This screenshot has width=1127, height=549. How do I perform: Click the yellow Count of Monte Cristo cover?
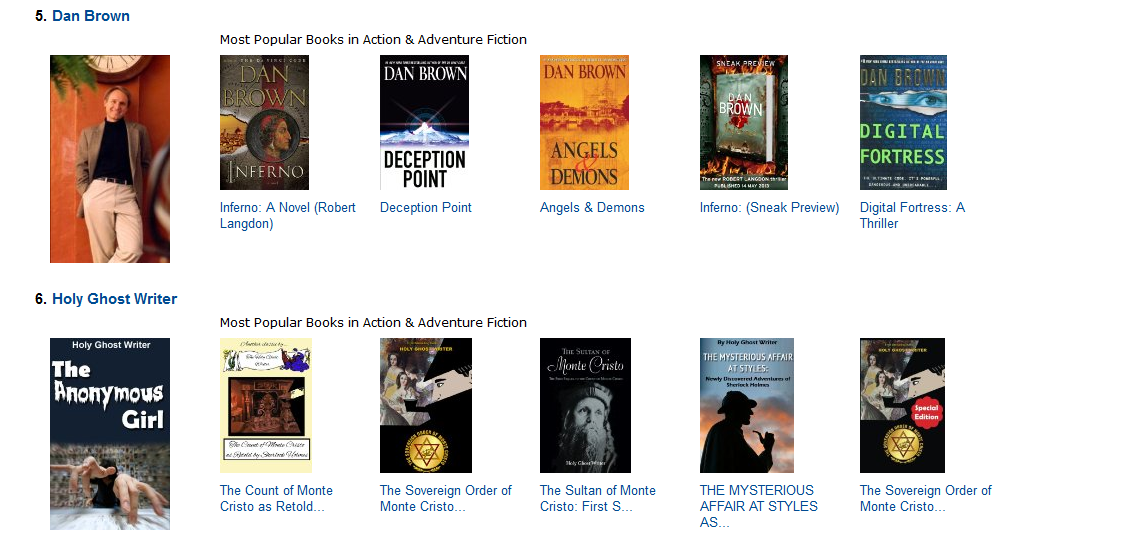[266, 405]
